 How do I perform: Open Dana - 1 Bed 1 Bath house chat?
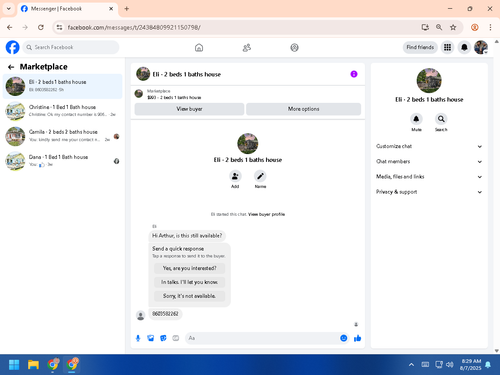(x=63, y=161)
